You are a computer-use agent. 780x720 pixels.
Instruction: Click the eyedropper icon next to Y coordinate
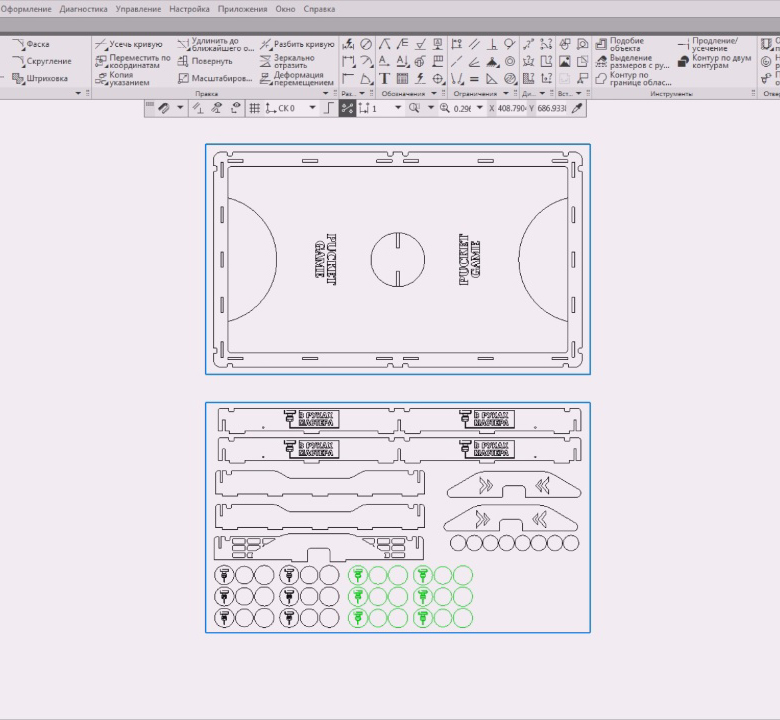pyautogui.click(x=577, y=108)
